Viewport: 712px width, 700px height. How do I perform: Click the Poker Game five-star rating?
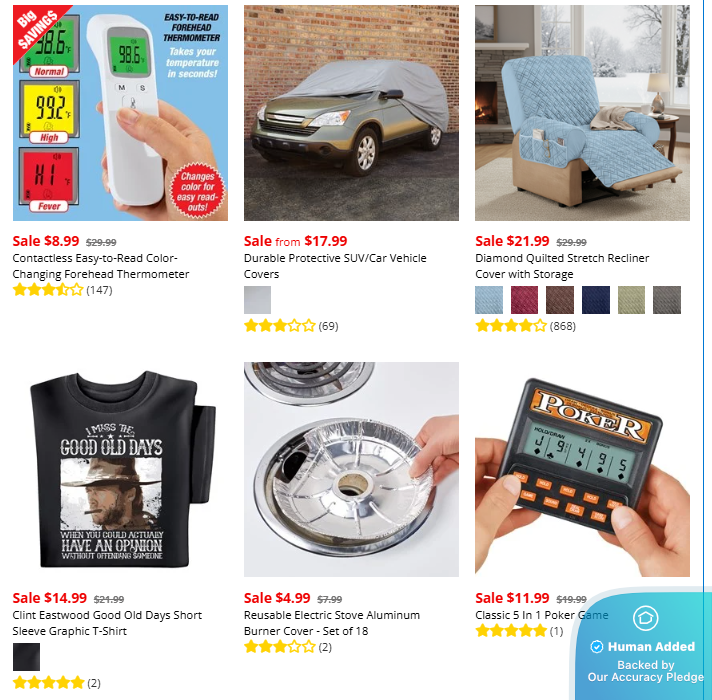point(519,631)
